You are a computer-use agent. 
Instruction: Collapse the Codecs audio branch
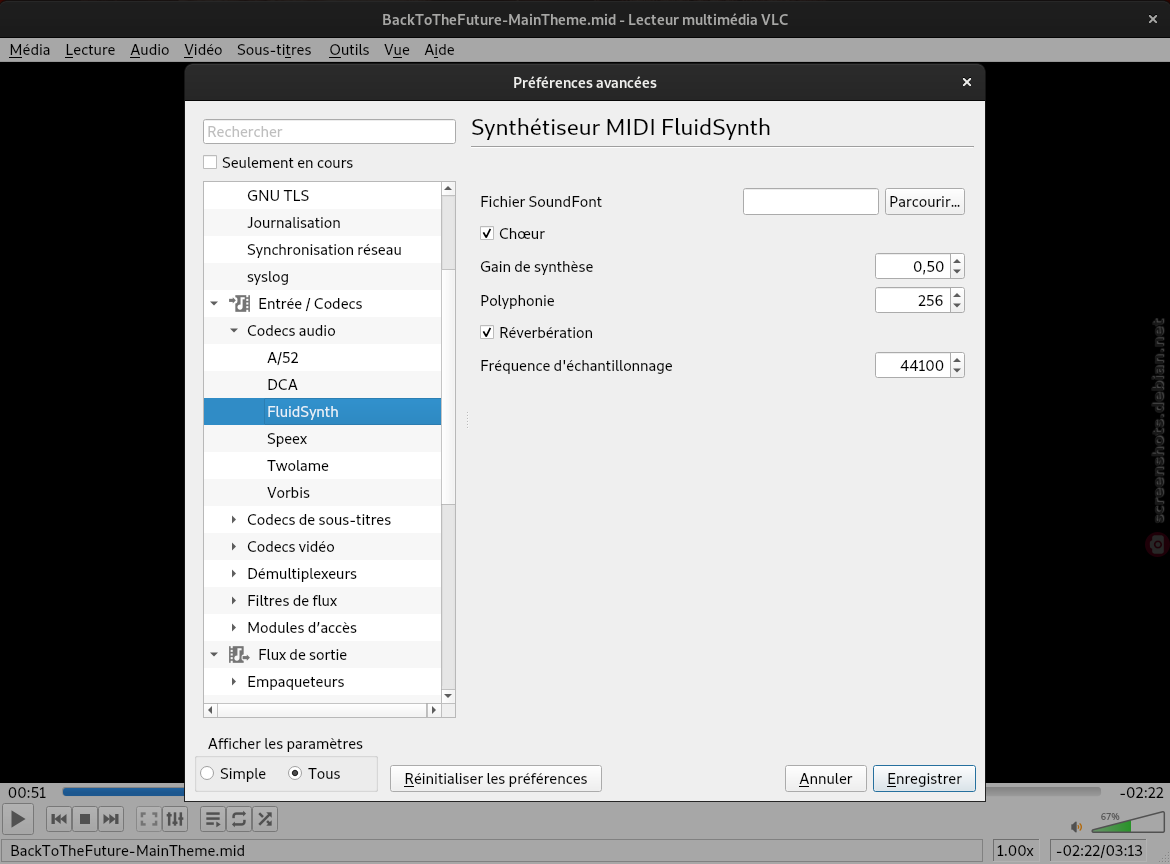coord(234,331)
